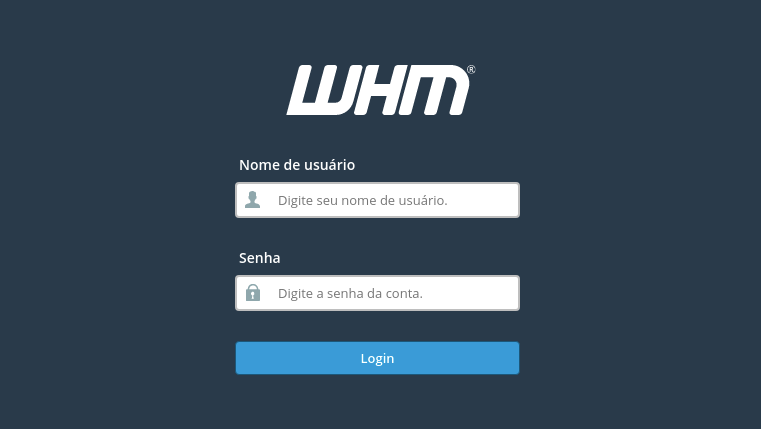Focus the Nome de usuário input field
The width and height of the screenshot is (761, 429).
pyautogui.click(x=378, y=200)
